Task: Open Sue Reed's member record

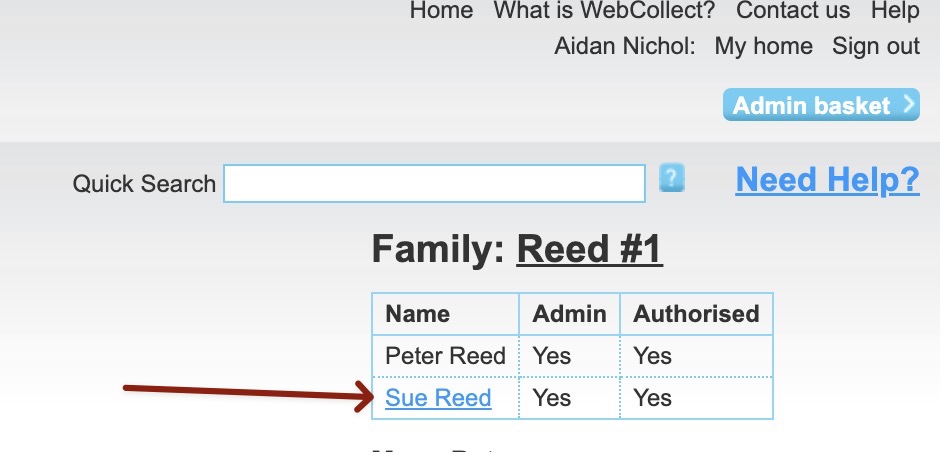Action: tap(438, 398)
